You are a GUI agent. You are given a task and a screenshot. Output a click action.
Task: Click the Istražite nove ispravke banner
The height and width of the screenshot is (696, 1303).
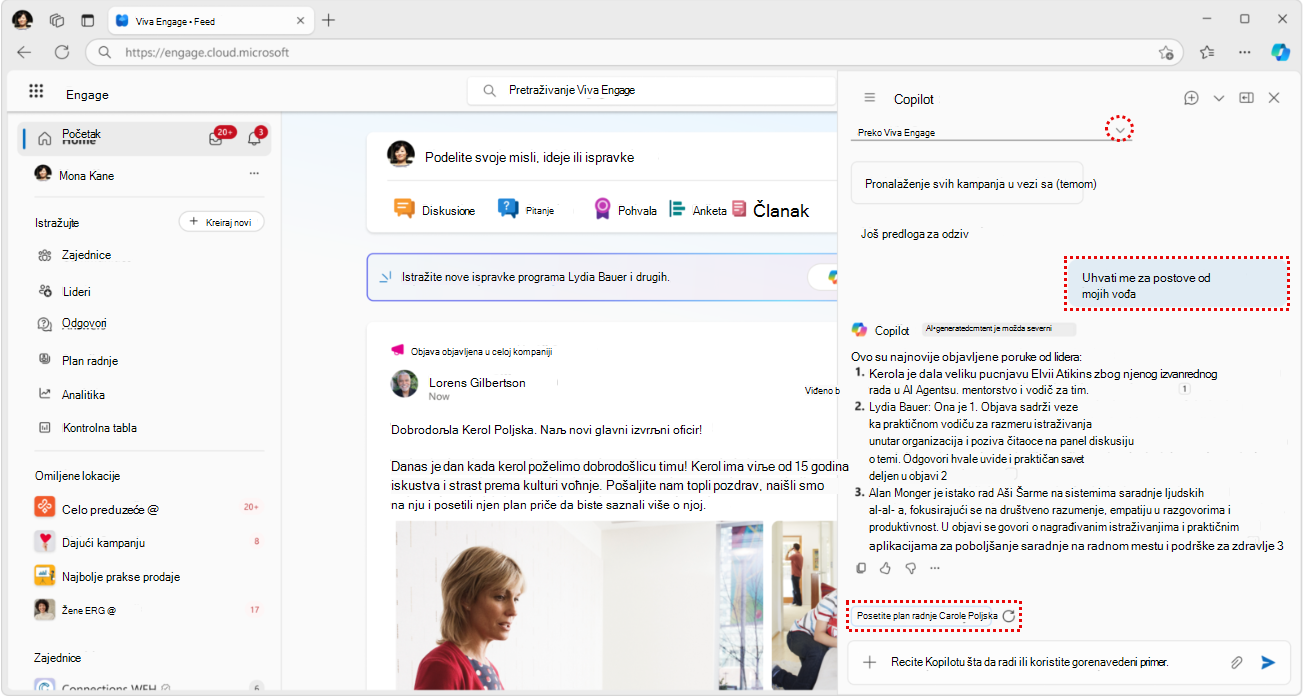pyautogui.click(x=602, y=277)
